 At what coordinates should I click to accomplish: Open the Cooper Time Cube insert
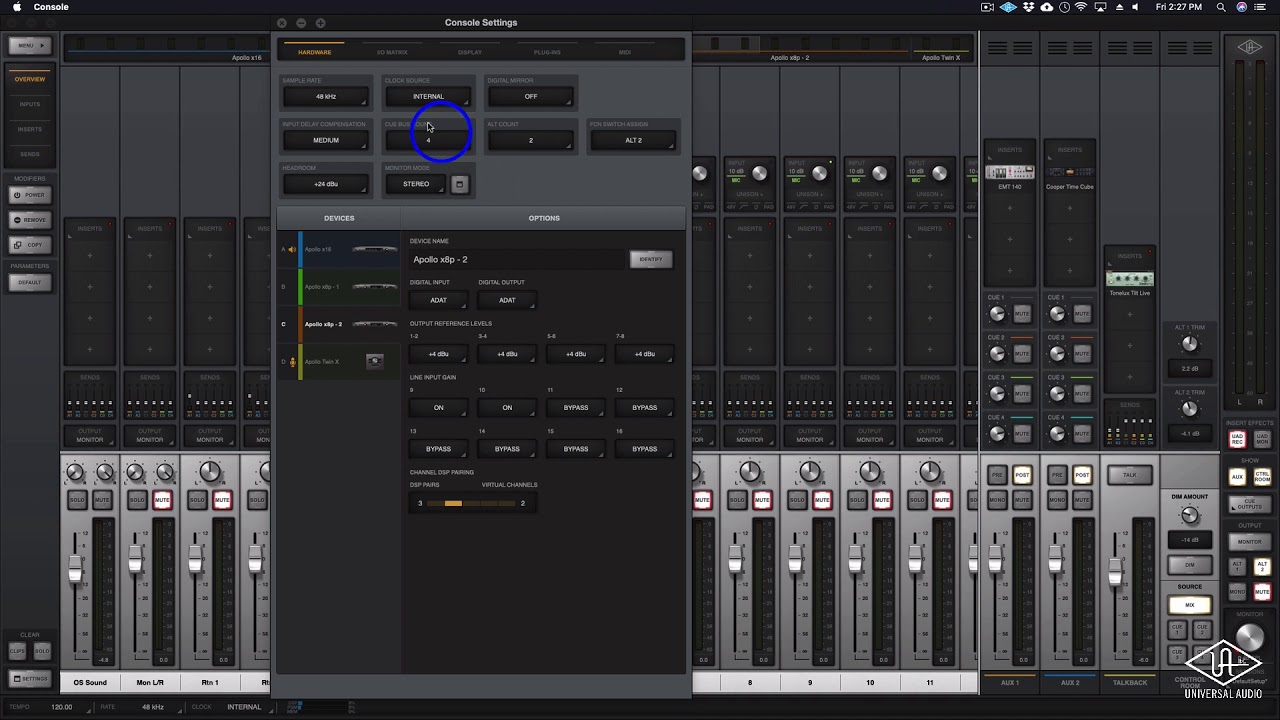pyautogui.click(x=1070, y=176)
